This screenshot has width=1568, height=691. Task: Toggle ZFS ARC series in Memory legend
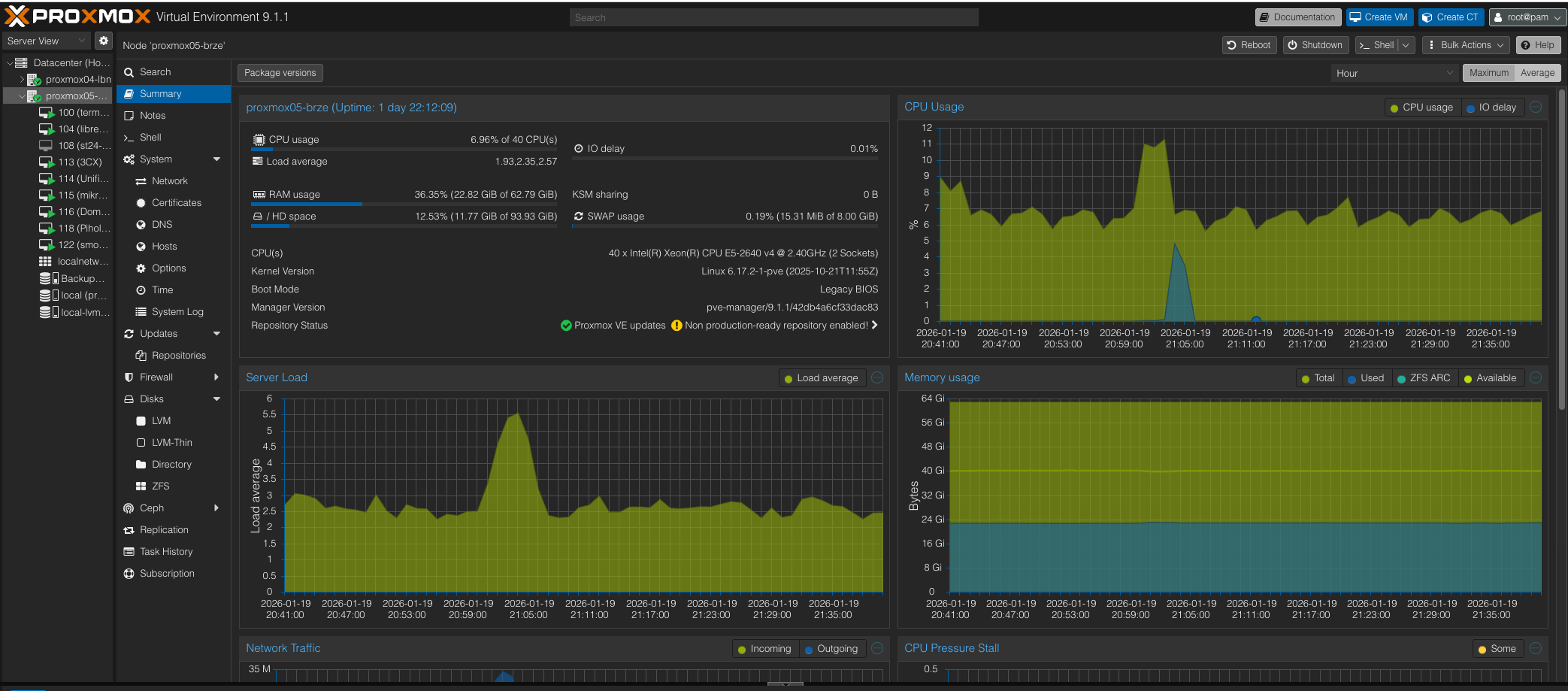point(1424,378)
